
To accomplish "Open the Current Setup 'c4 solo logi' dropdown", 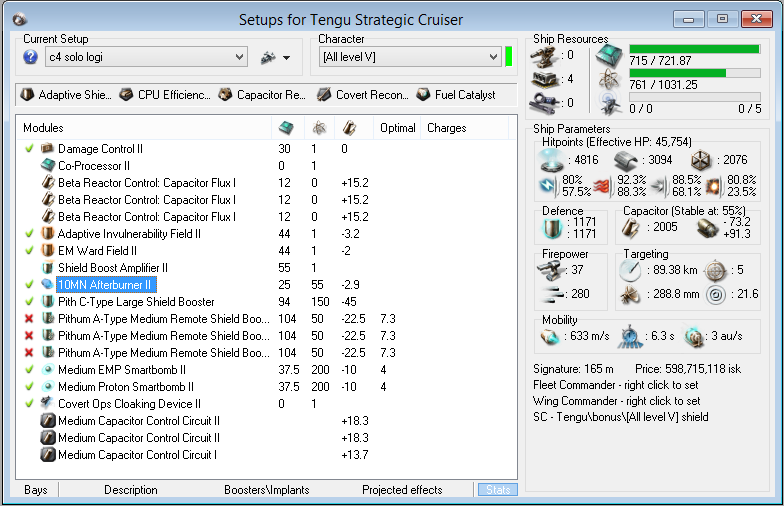I will click(x=146, y=56).
